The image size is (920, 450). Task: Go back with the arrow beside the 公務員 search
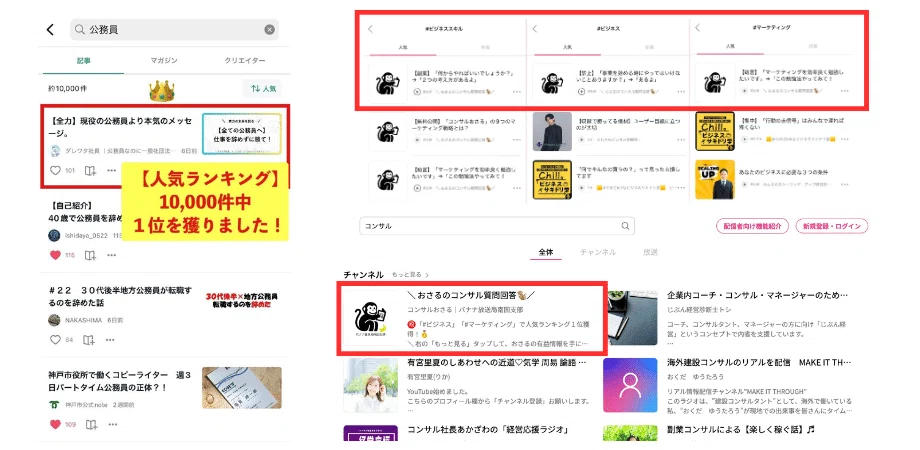(x=50, y=29)
